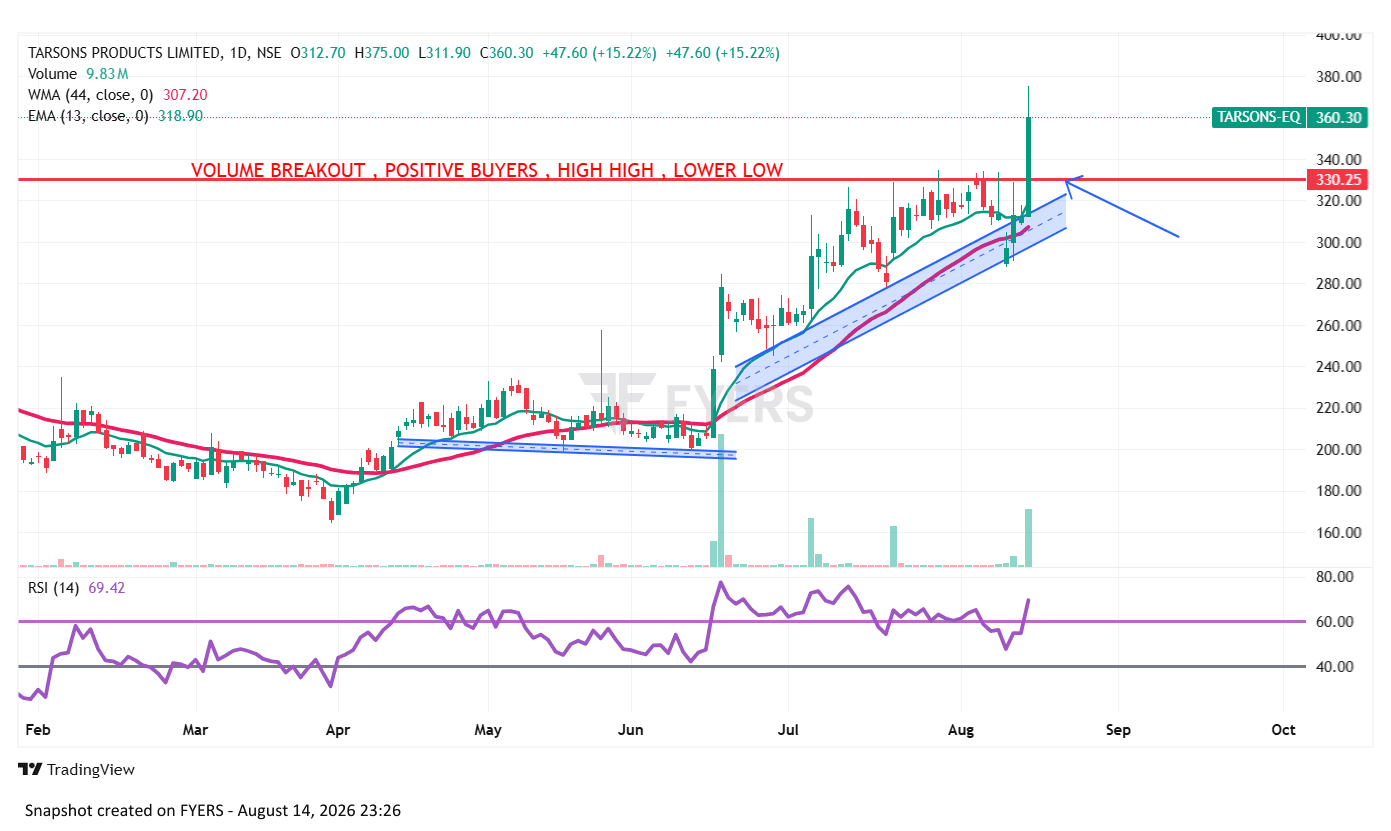Image resolution: width=1391 pixels, height=831 pixels.
Task: Select the VOLUME BREAKOUT annotation text
Action: pos(487,170)
